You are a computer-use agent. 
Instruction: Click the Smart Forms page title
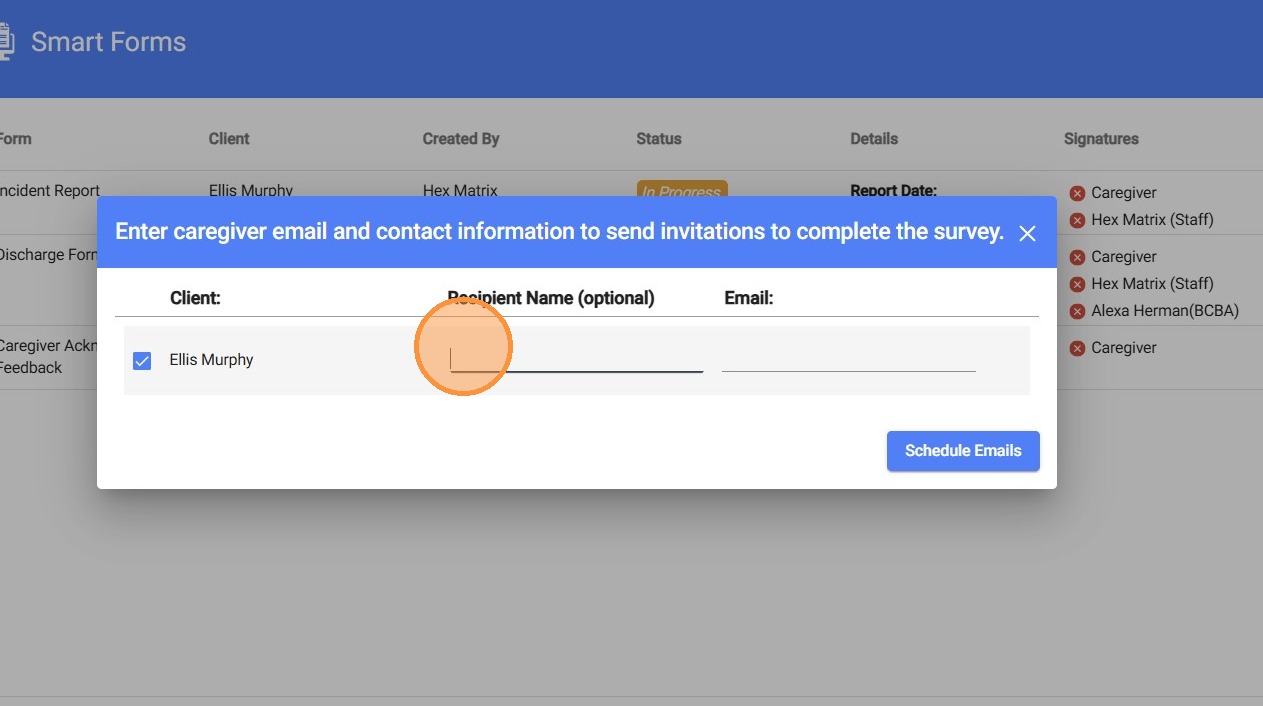click(108, 42)
